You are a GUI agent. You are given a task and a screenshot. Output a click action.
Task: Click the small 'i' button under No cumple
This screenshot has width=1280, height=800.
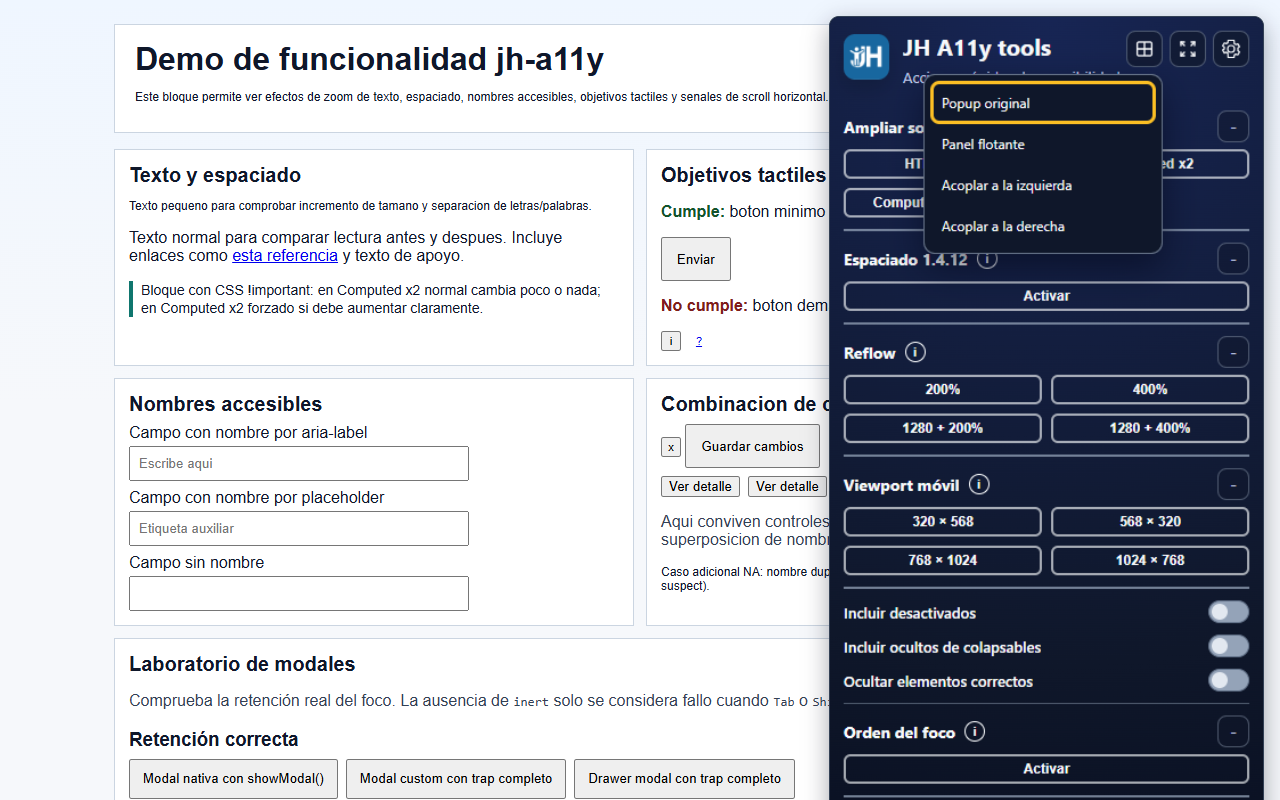(671, 341)
